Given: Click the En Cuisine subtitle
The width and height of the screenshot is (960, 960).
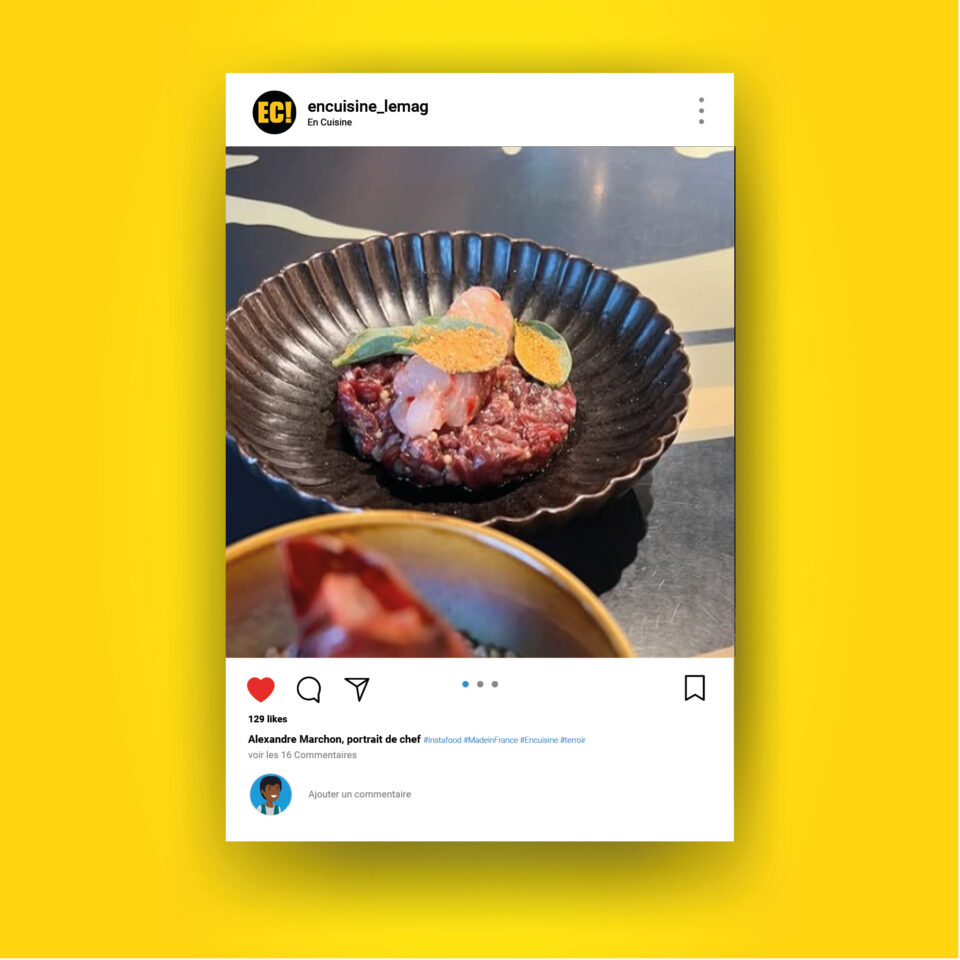Looking at the screenshot, I should (x=329, y=122).
